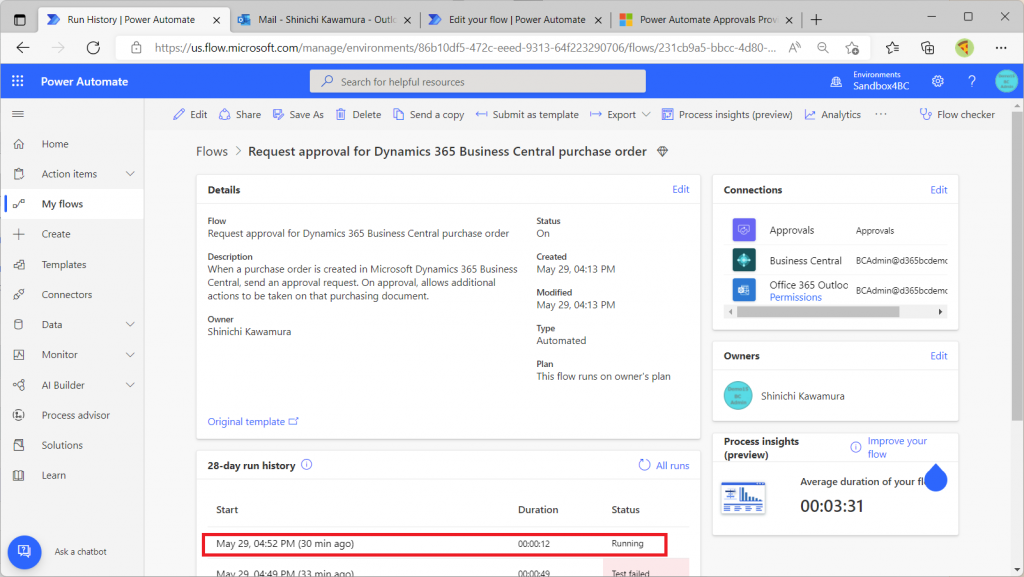Expand the AI Builder section chevron

130,385
